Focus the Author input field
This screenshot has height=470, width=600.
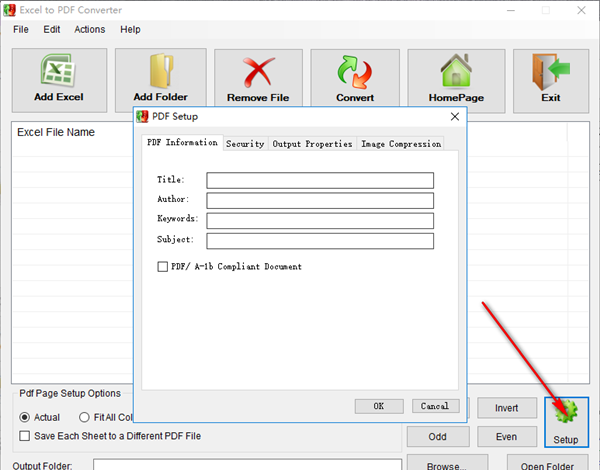coord(320,201)
